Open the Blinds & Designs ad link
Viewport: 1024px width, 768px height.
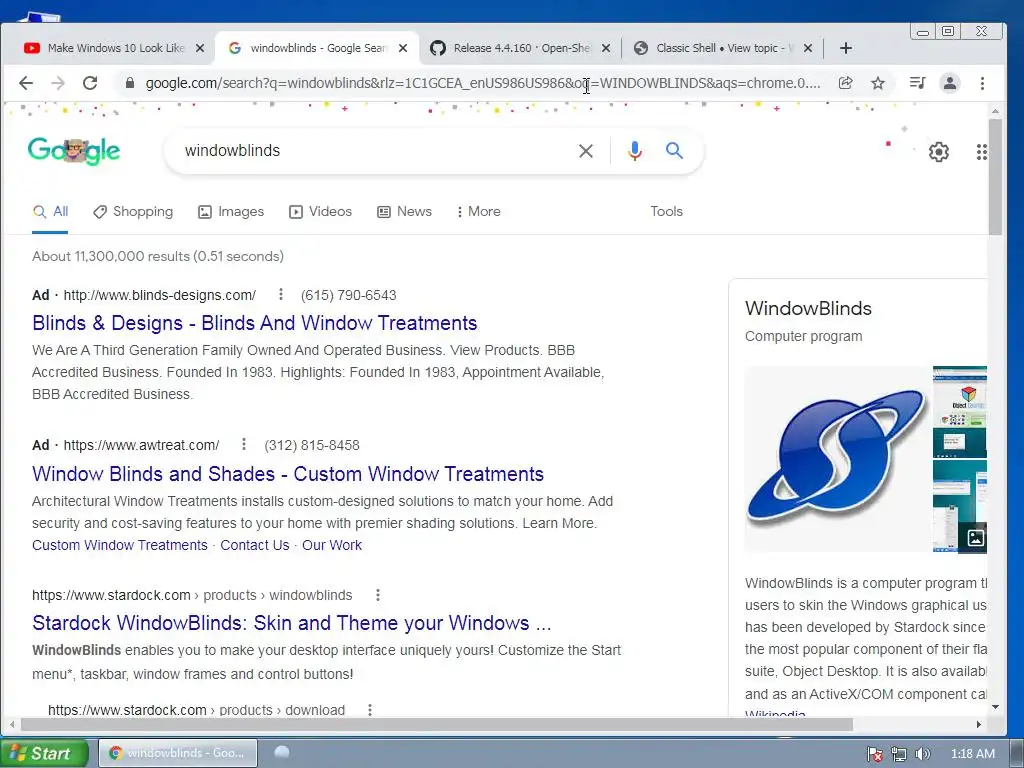click(x=255, y=323)
